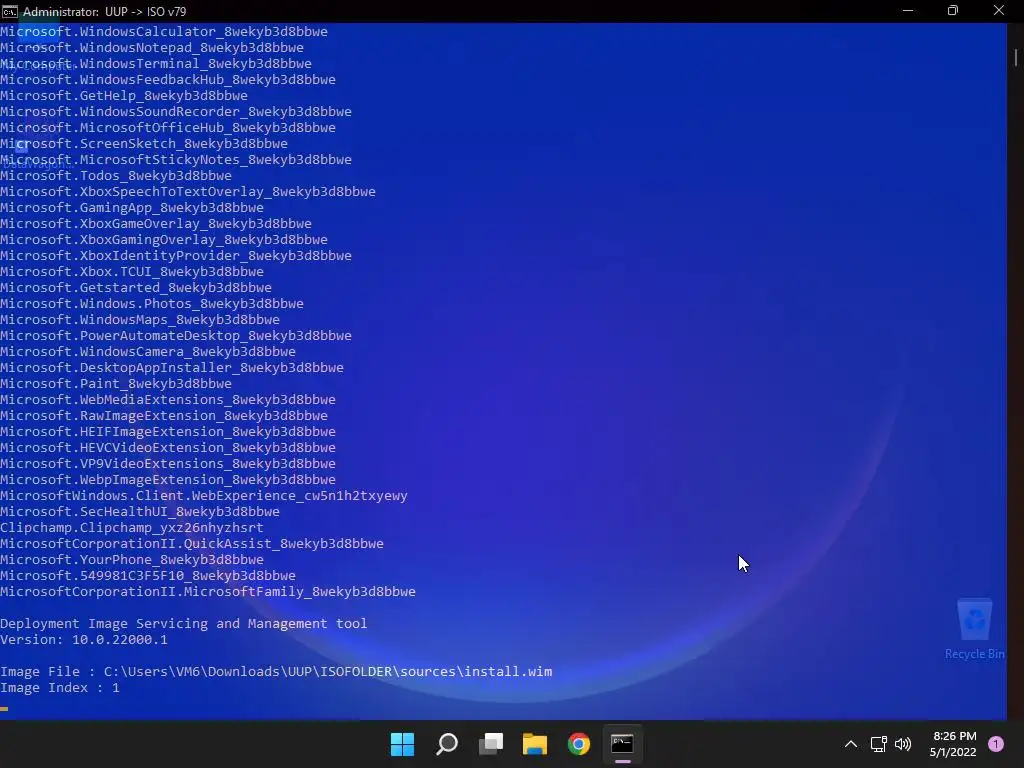The height and width of the screenshot is (768, 1024).
Task: Click the line 'Microsoft.Todos_8wekyb3d8bbwe'
Action: pos(116,176)
